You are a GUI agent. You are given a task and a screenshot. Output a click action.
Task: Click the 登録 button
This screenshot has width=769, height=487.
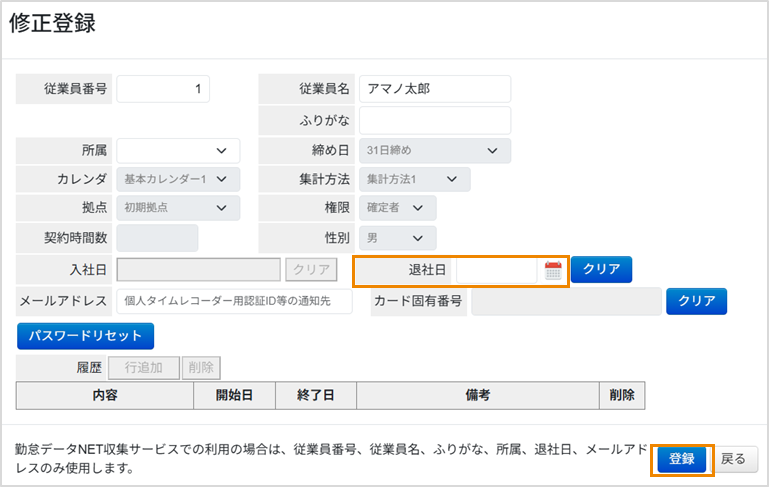tap(682, 459)
